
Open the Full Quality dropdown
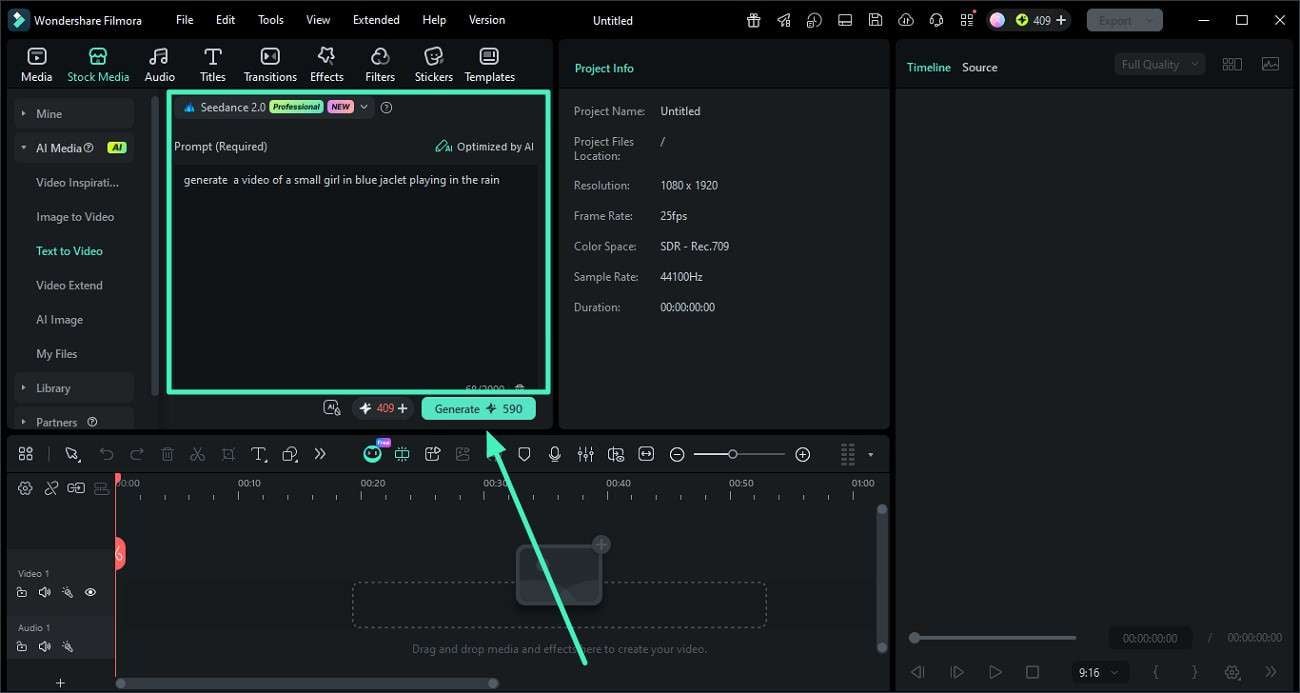1159,64
